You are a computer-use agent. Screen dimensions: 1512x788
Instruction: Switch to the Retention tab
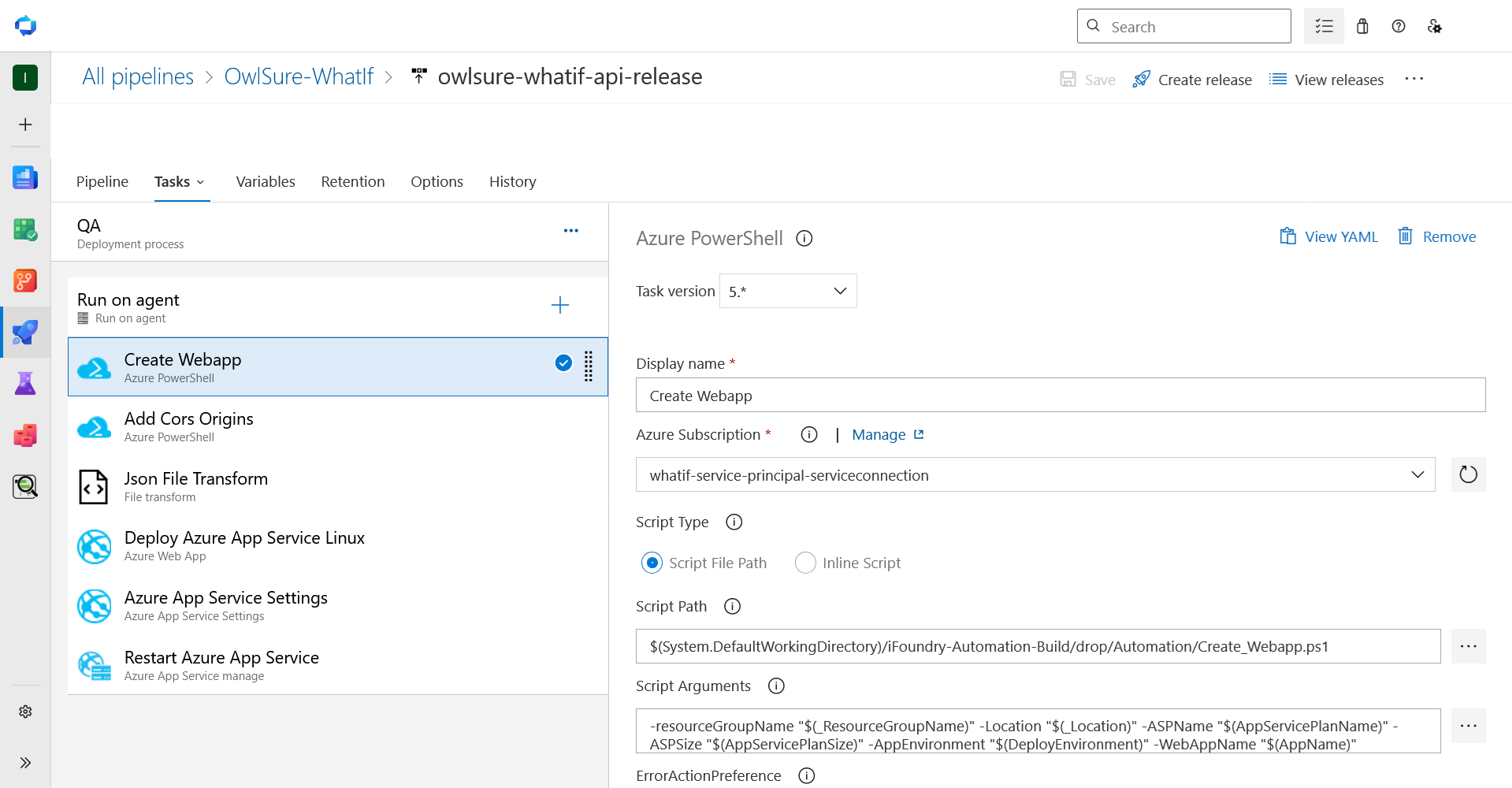353,181
